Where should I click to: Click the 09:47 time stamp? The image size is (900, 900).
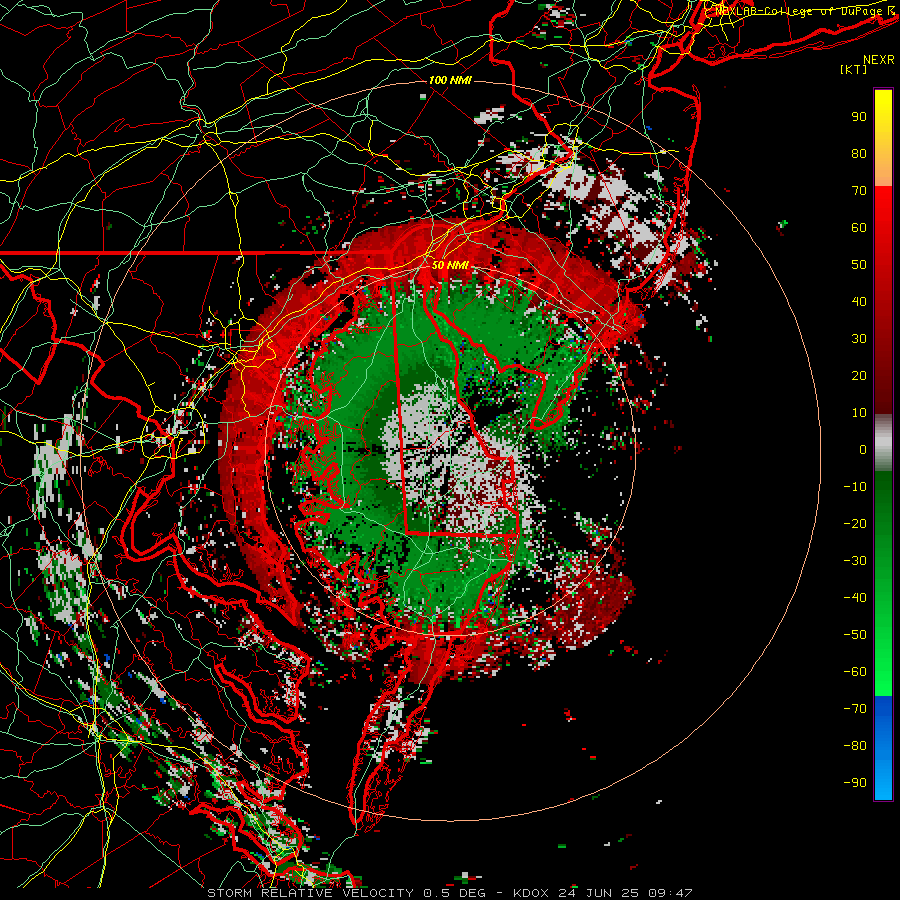point(670,893)
